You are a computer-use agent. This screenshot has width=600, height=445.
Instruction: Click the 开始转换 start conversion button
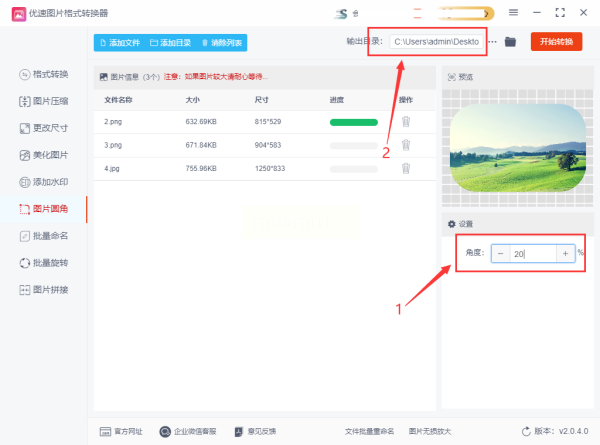point(556,41)
